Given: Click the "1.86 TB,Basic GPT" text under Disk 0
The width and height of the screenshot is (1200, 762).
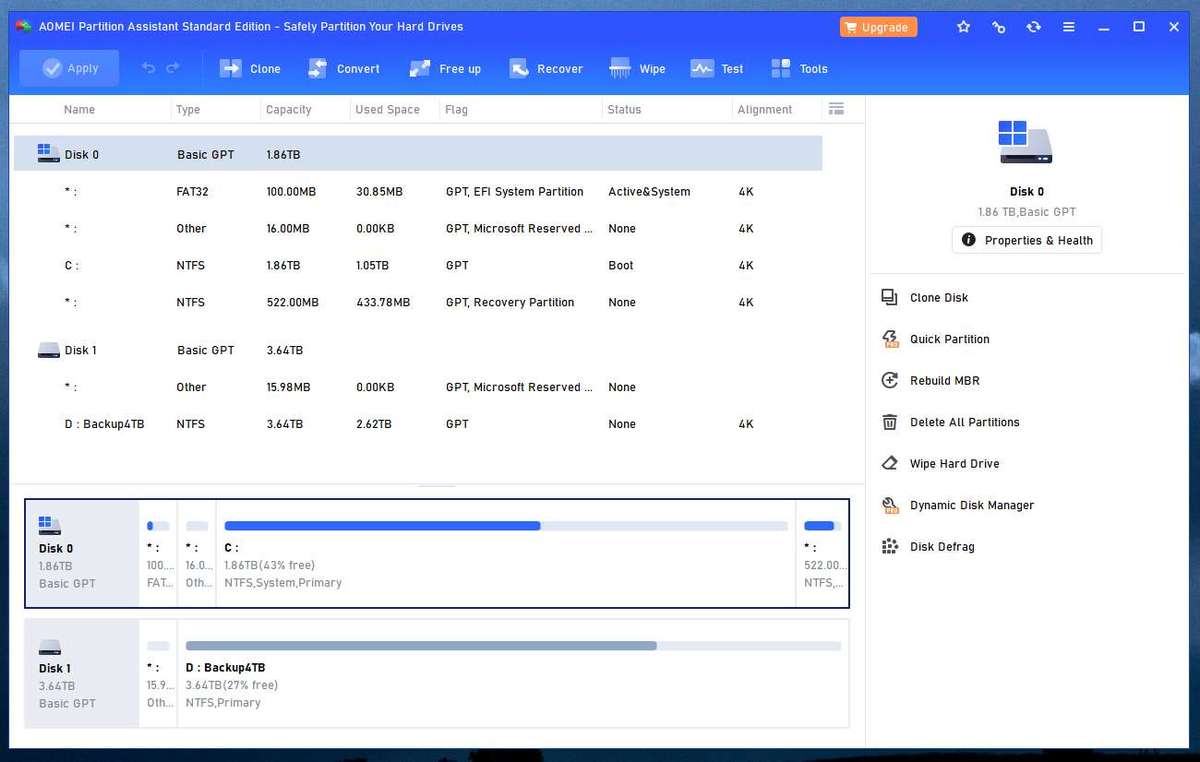Looking at the screenshot, I should (x=1027, y=212).
